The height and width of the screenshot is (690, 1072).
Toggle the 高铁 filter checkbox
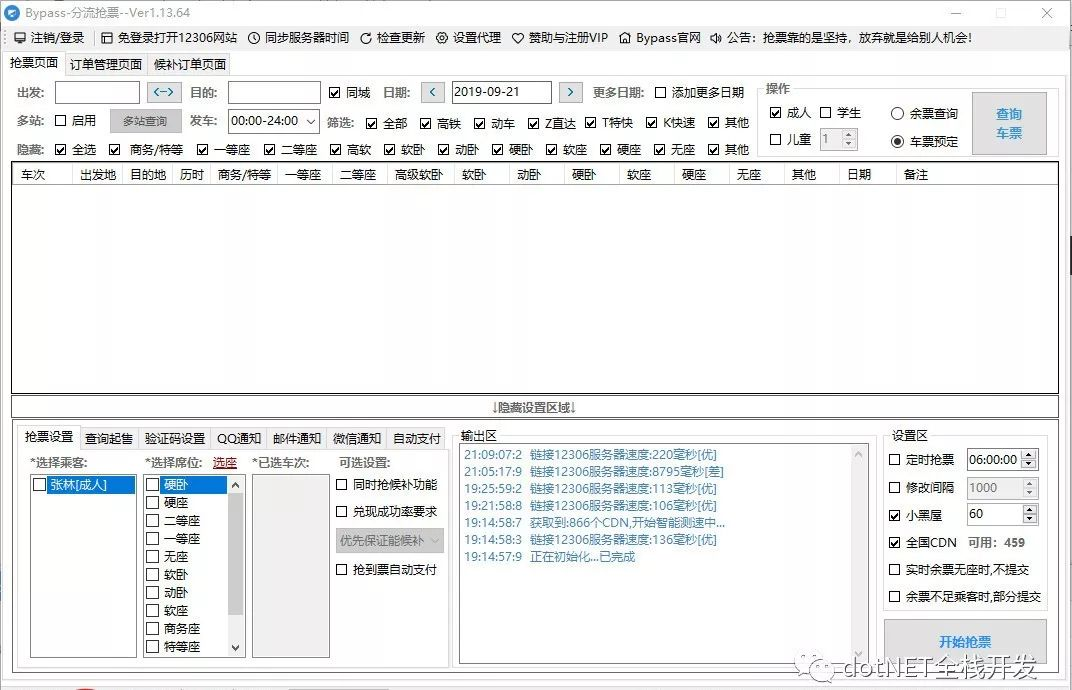coord(425,123)
